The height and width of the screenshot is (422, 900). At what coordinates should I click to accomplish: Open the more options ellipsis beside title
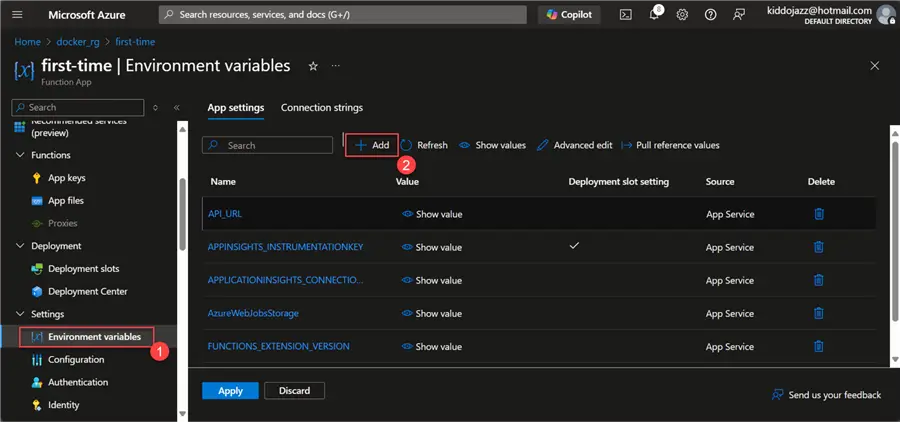335,66
